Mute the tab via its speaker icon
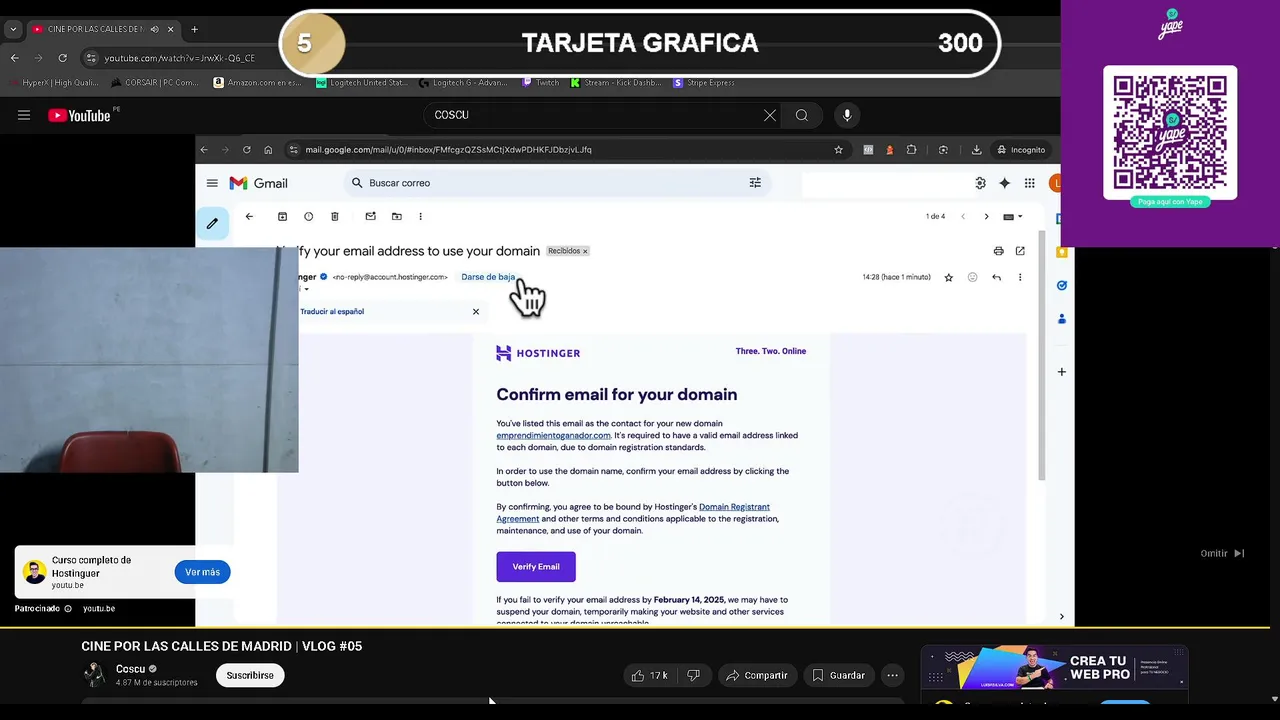 (154, 29)
